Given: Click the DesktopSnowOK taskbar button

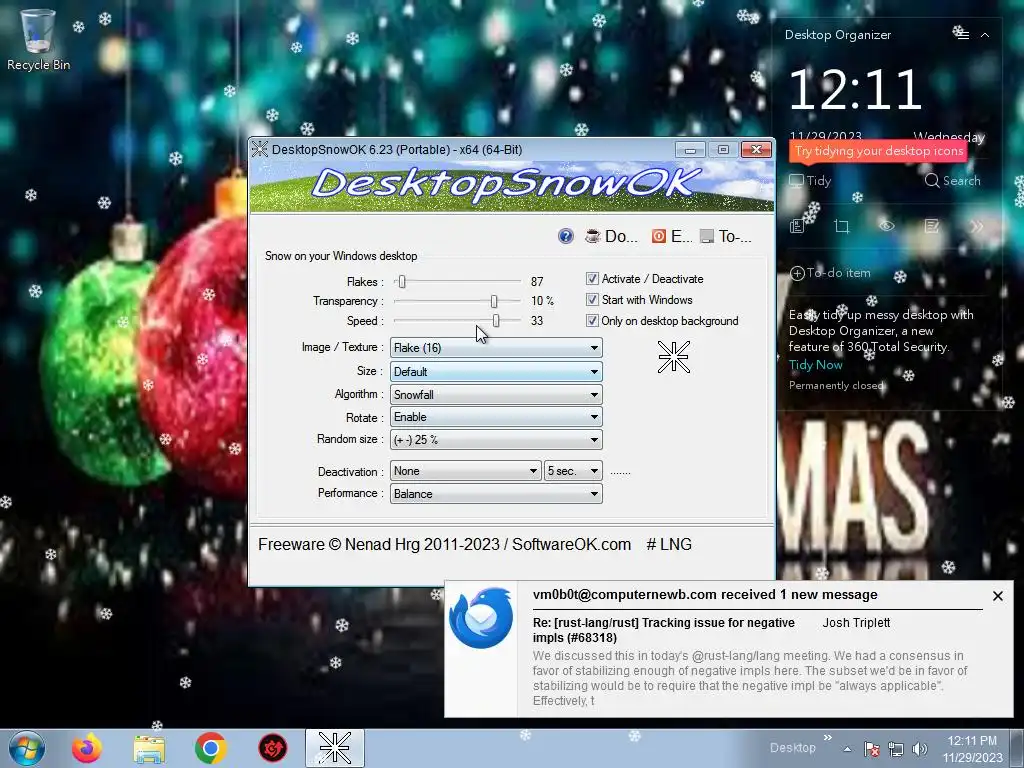Looking at the screenshot, I should (335, 748).
